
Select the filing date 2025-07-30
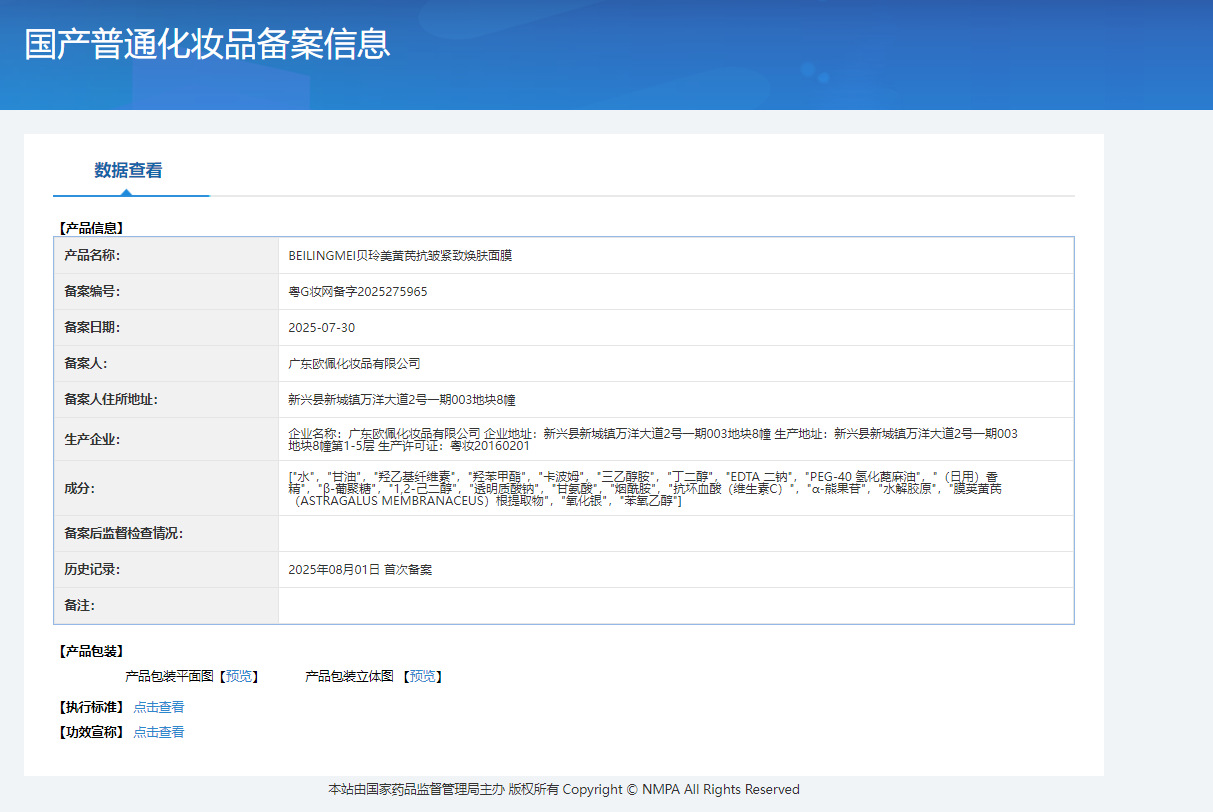click(321, 328)
